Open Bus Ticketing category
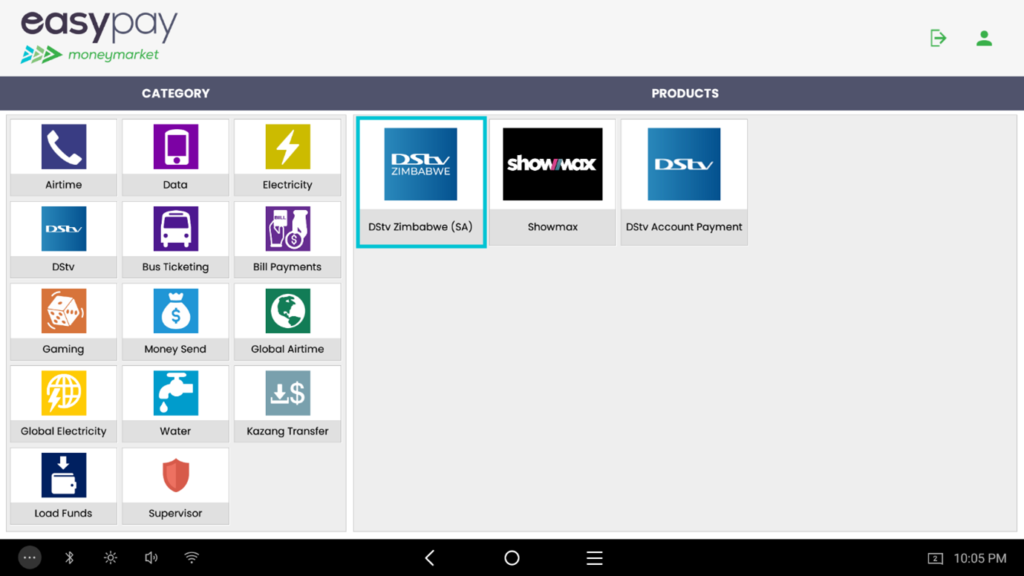Image resolution: width=1024 pixels, height=576 pixels. (x=175, y=240)
